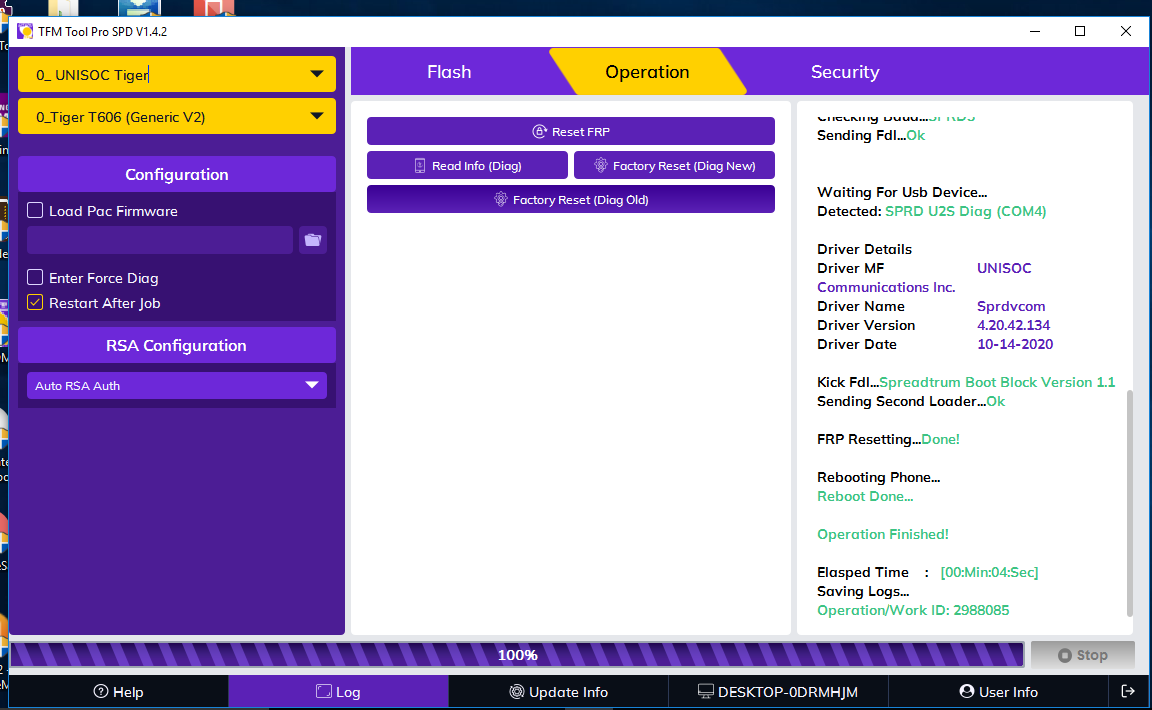Click the TFM Tool Pro title bar logo
The height and width of the screenshot is (710, 1152).
pos(25,32)
